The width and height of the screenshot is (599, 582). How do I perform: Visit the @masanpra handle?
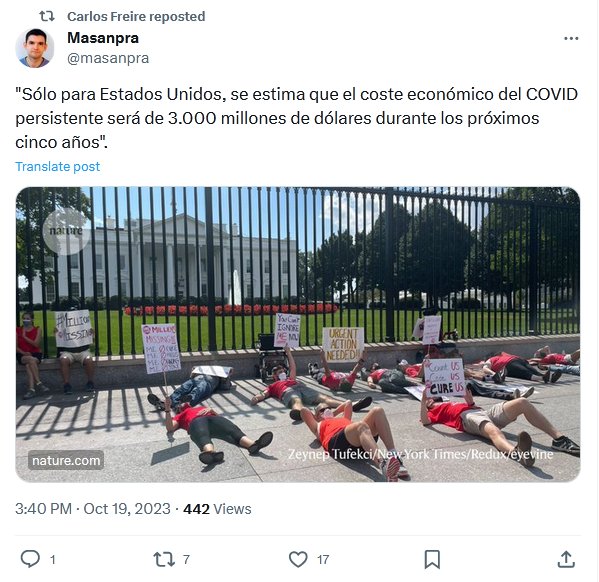pos(108,58)
